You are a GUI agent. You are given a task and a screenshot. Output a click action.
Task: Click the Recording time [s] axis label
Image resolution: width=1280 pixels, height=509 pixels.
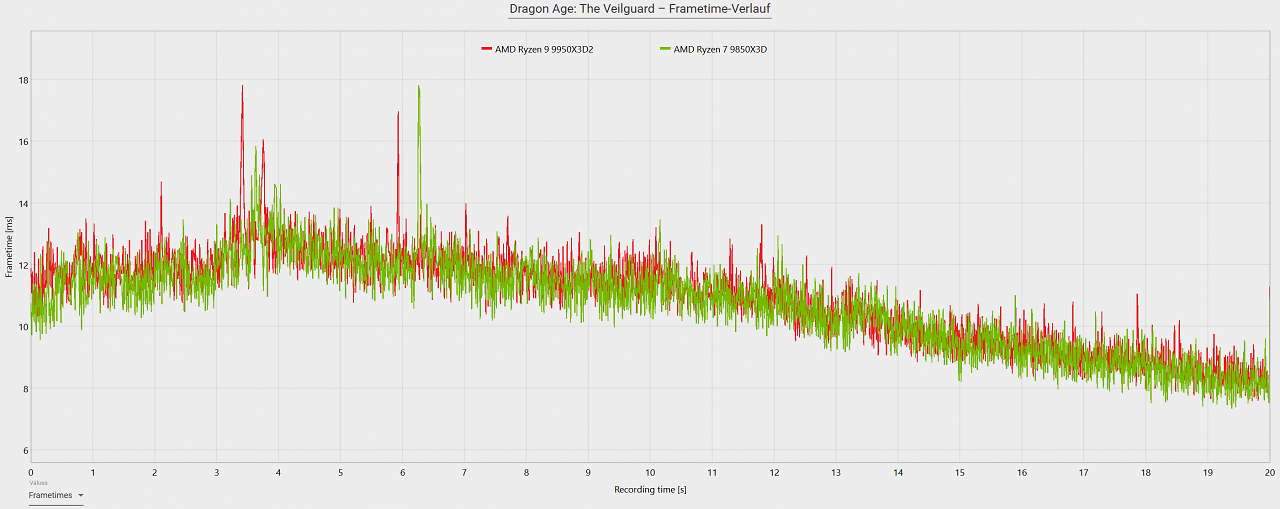tap(650, 490)
